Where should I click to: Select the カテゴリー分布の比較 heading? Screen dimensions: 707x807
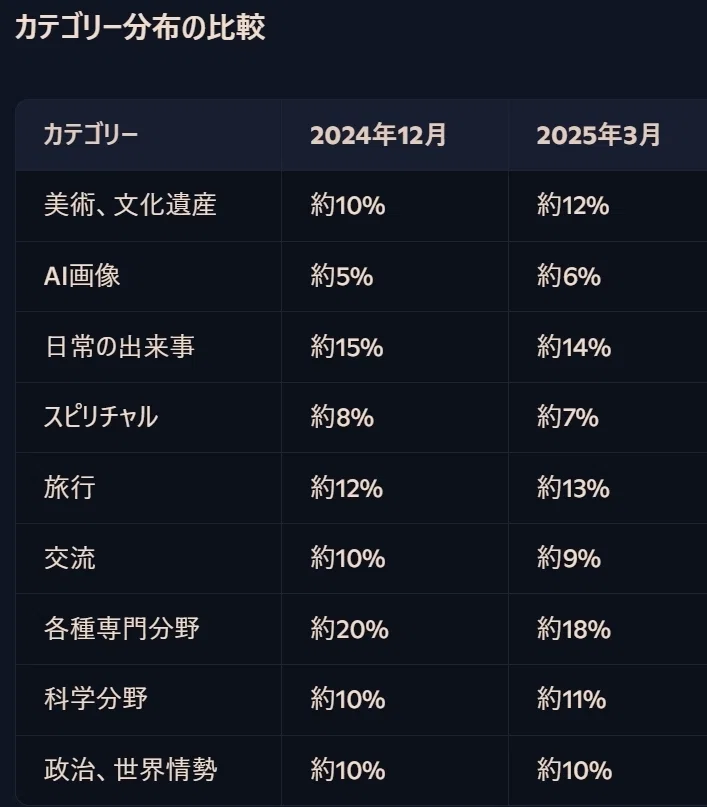tap(140, 27)
